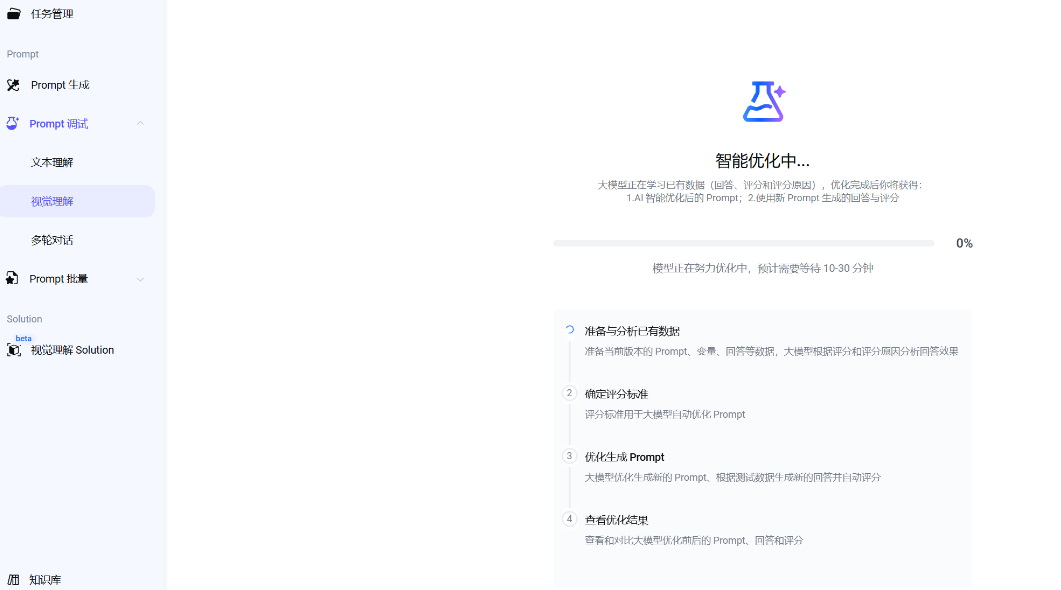Expand the Prompt 批量 submenu chevron
Viewport: 1061px width, 590px height.
pos(140,279)
